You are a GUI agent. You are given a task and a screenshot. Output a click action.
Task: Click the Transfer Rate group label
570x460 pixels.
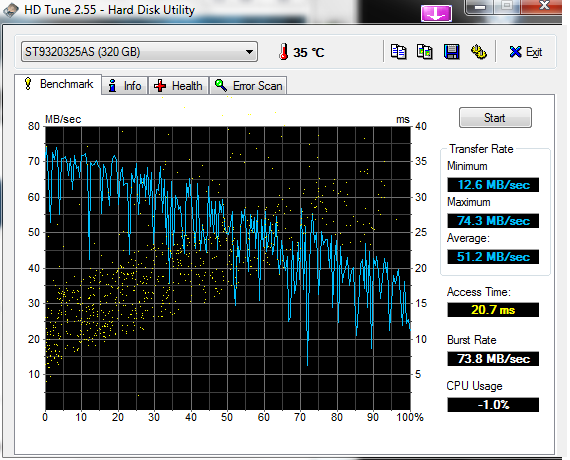click(481, 149)
